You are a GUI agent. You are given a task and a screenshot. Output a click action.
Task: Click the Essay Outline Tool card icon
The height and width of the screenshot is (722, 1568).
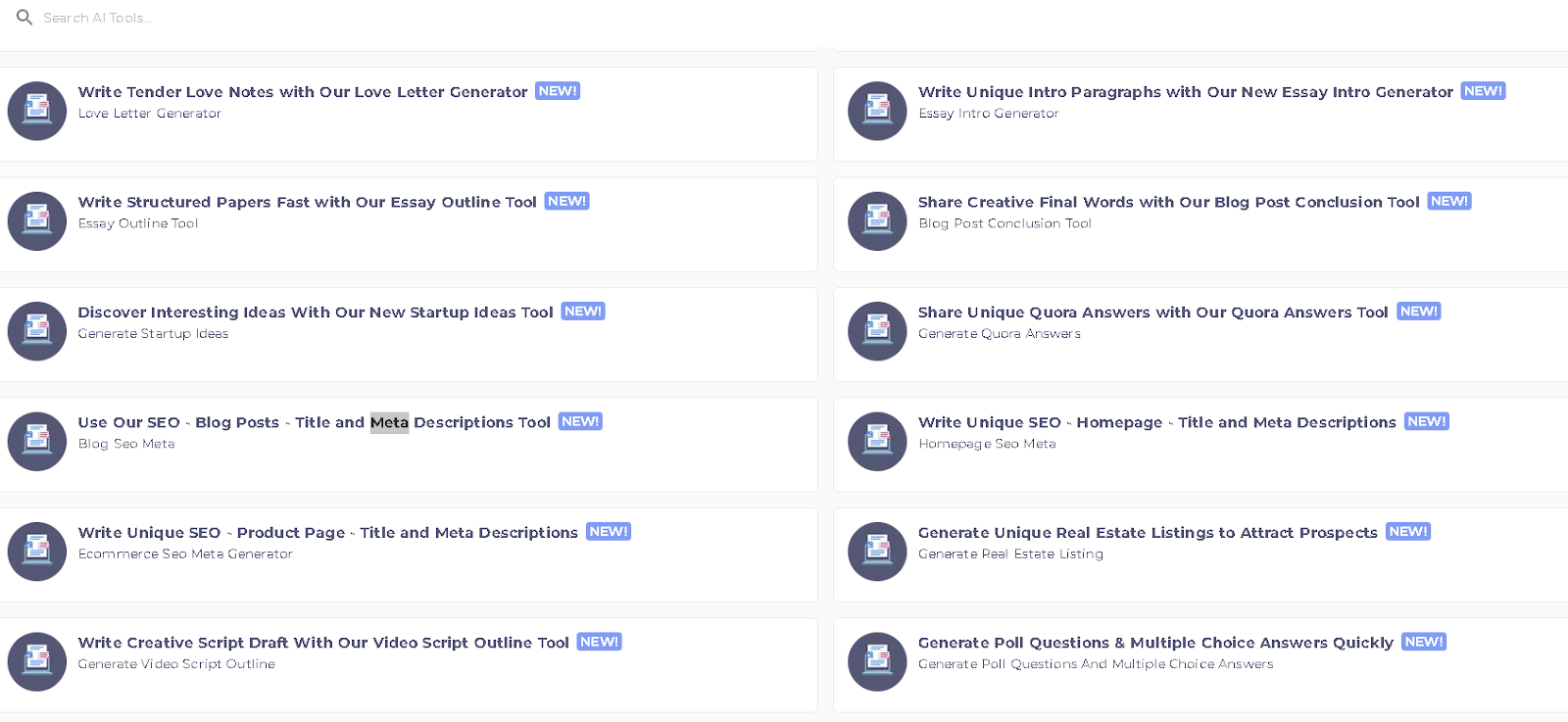click(37, 221)
